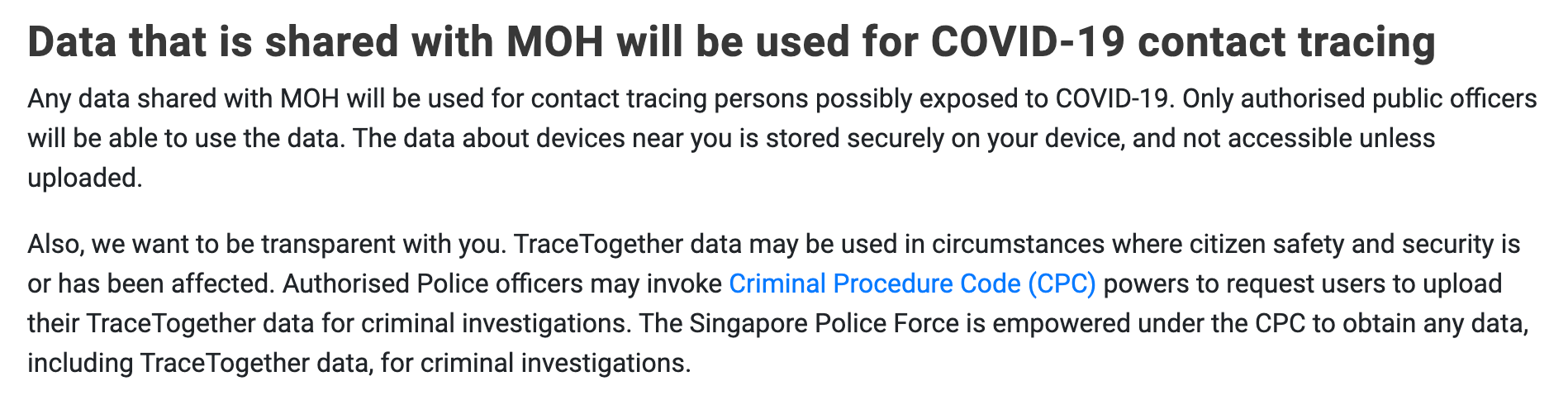The image size is (1568, 405).
Task: Click 'Only authorised public officers' text
Action: click(x=1360, y=99)
